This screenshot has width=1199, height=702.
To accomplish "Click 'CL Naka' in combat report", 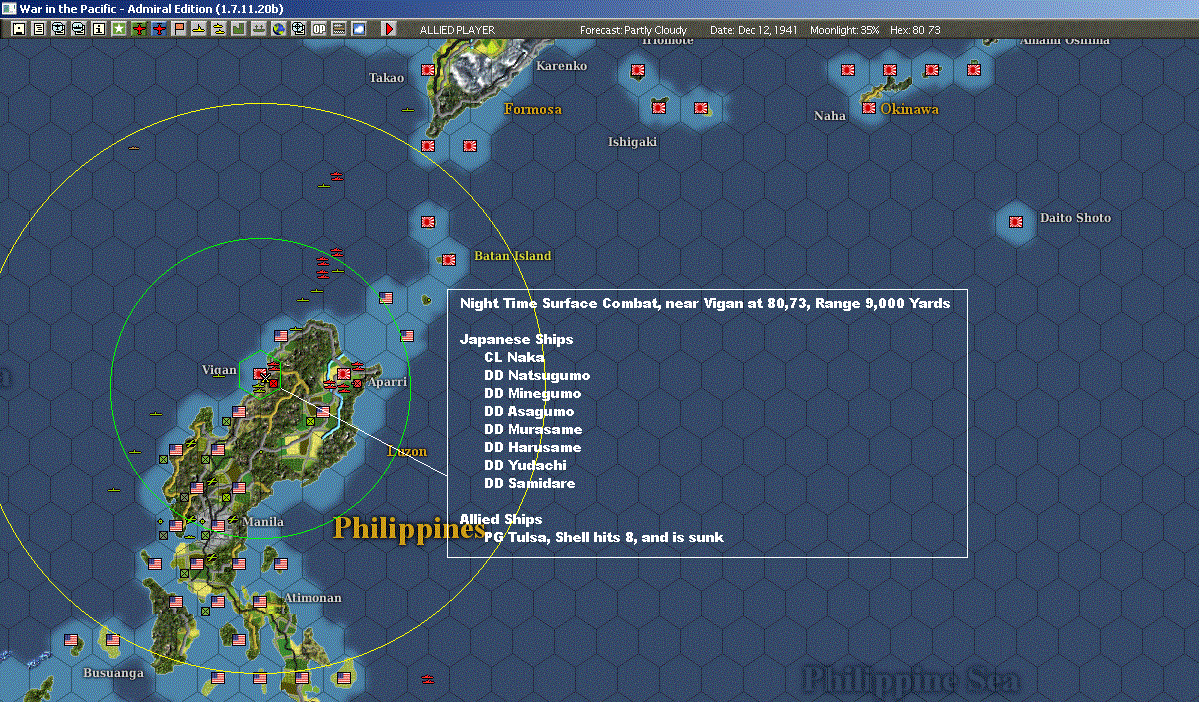I will pyautogui.click(x=515, y=357).
